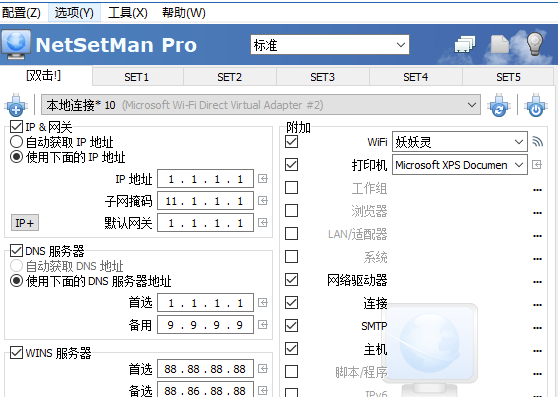Click the IP 地址 input field

point(205,179)
